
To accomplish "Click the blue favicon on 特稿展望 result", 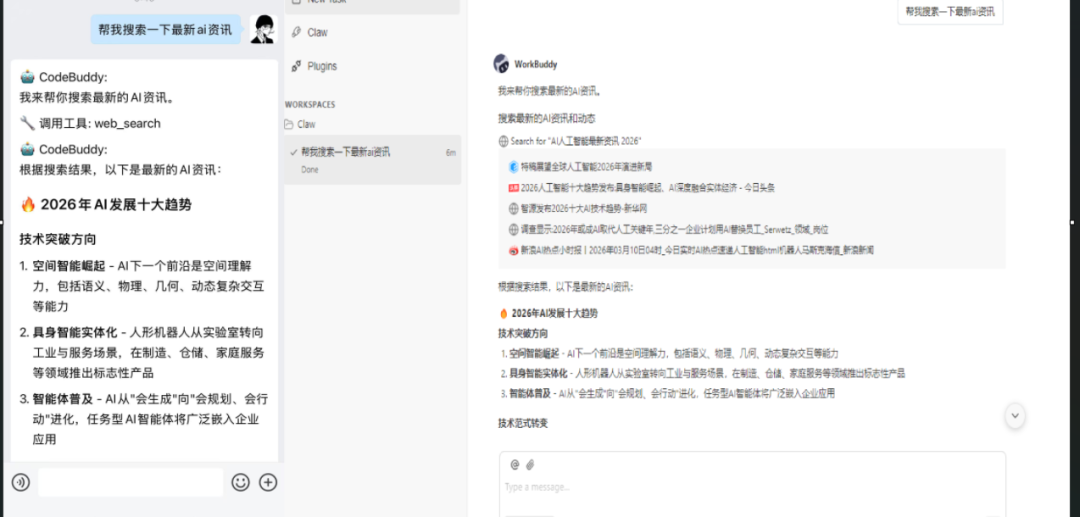I will tap(513, 167).
